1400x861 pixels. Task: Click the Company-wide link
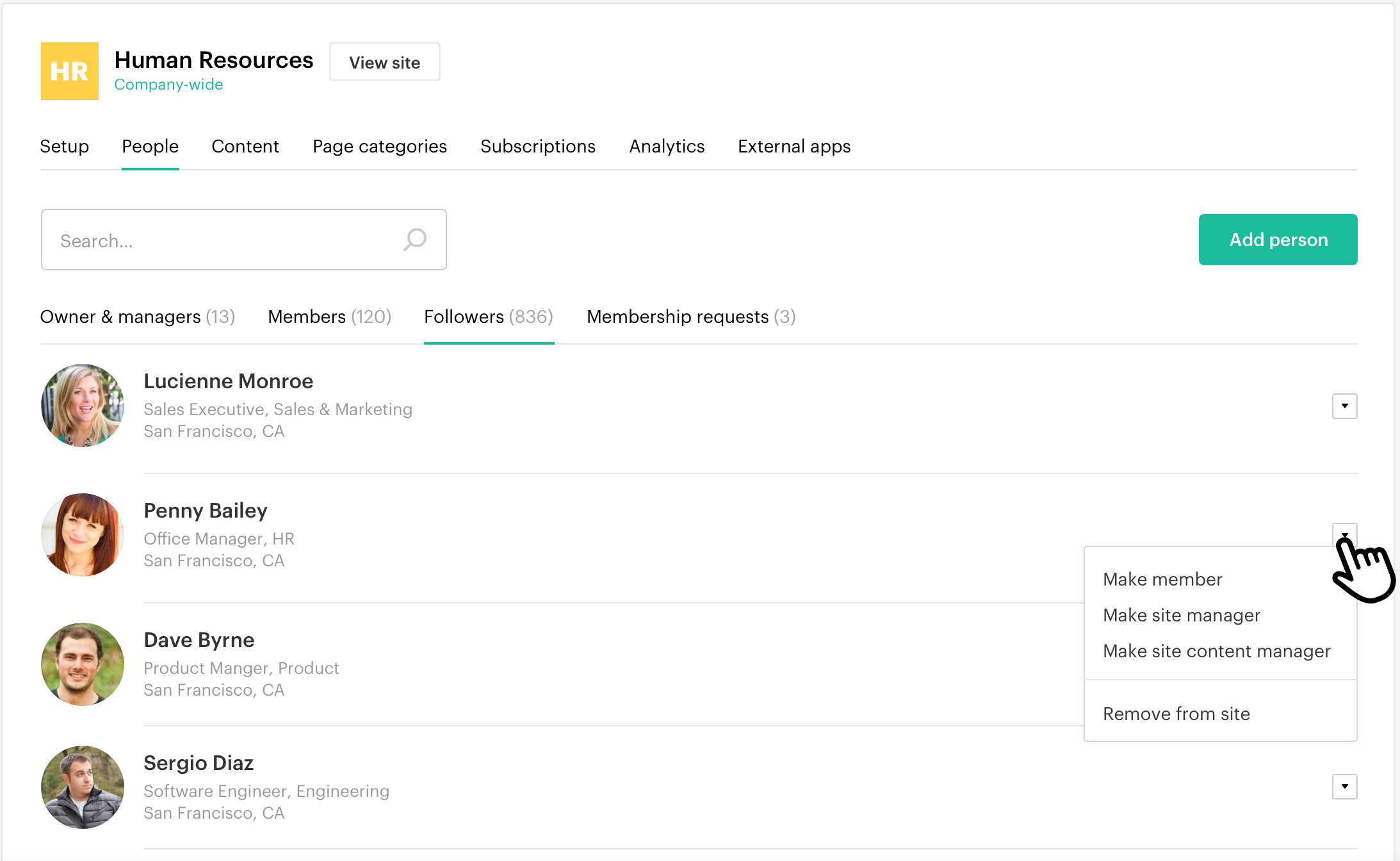(x=168, y=85)
